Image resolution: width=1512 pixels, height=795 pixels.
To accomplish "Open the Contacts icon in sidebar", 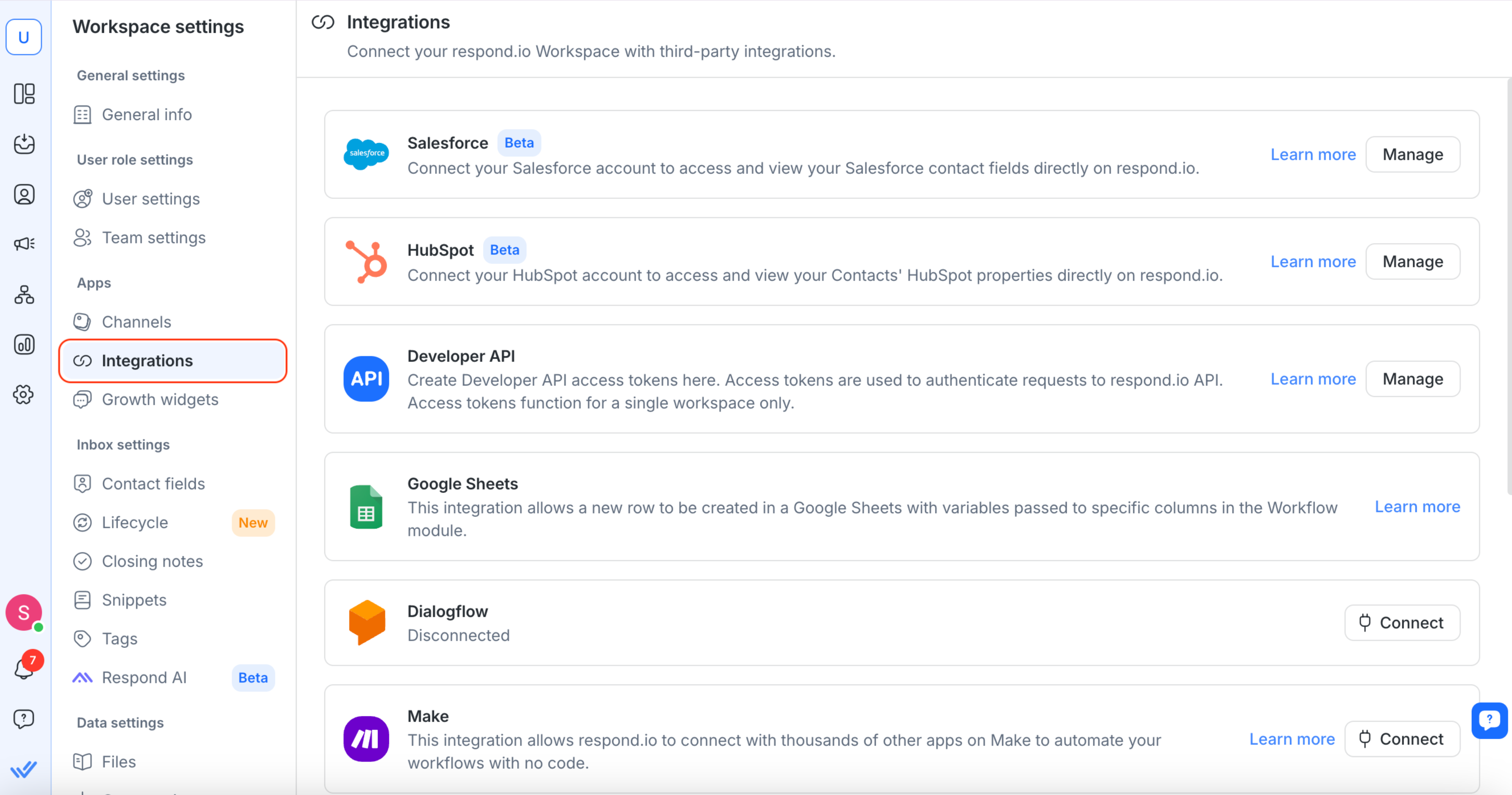I will (x=24, y=194).
